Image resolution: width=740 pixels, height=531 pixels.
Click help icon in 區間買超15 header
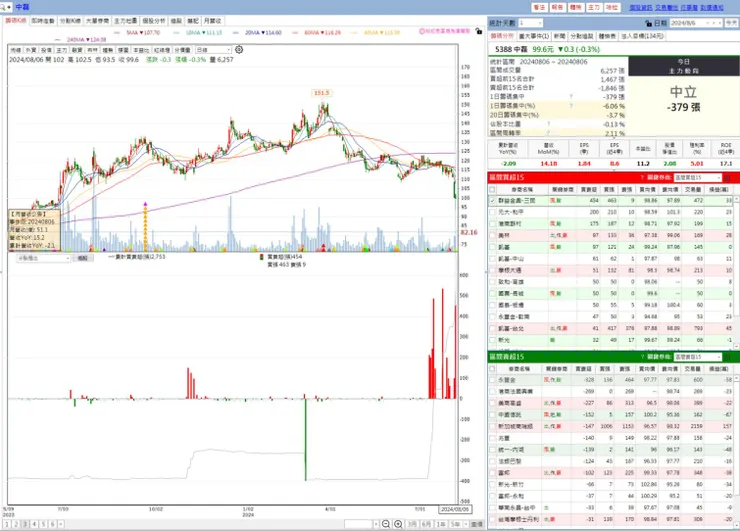(642, 177)
